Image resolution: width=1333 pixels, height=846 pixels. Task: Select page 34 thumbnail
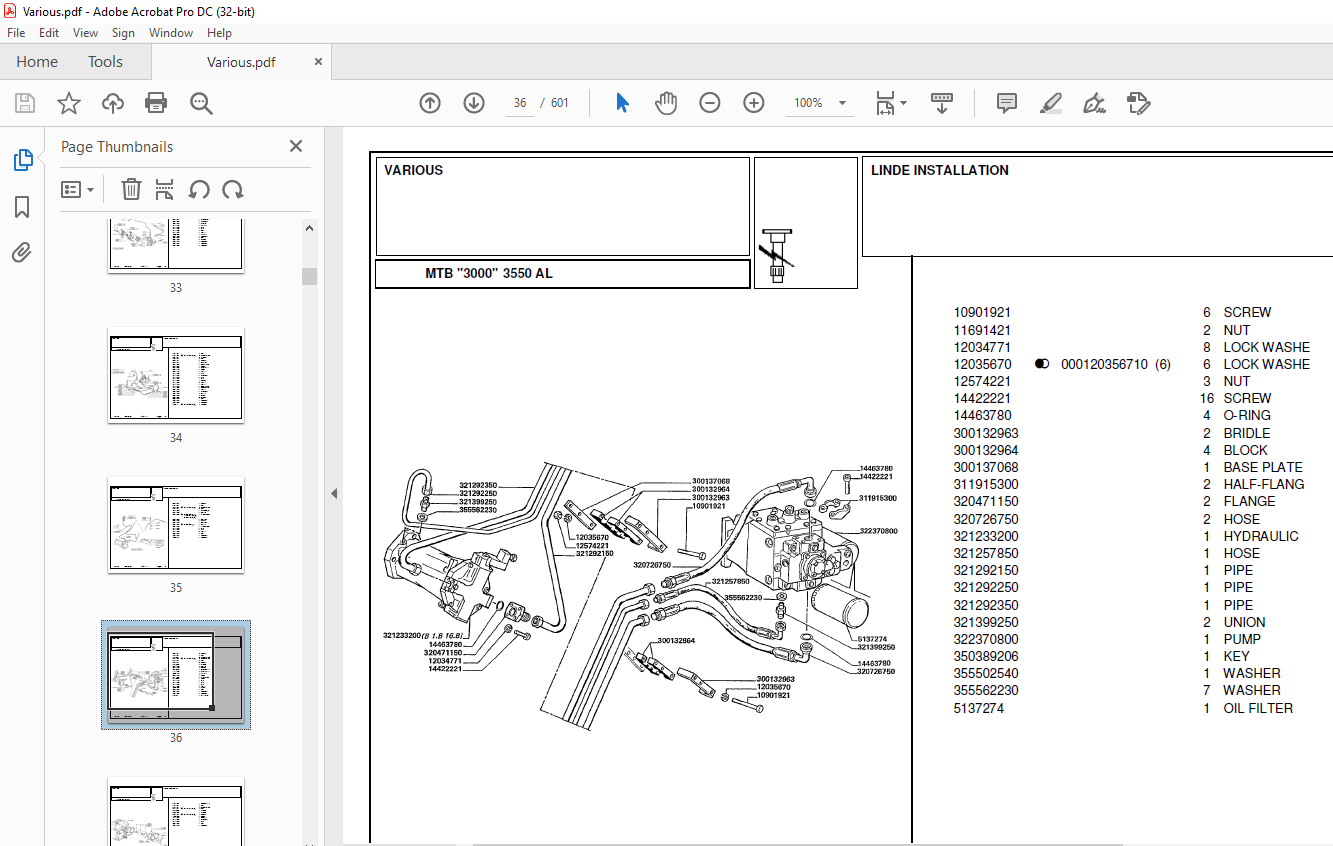pos(176,375)
